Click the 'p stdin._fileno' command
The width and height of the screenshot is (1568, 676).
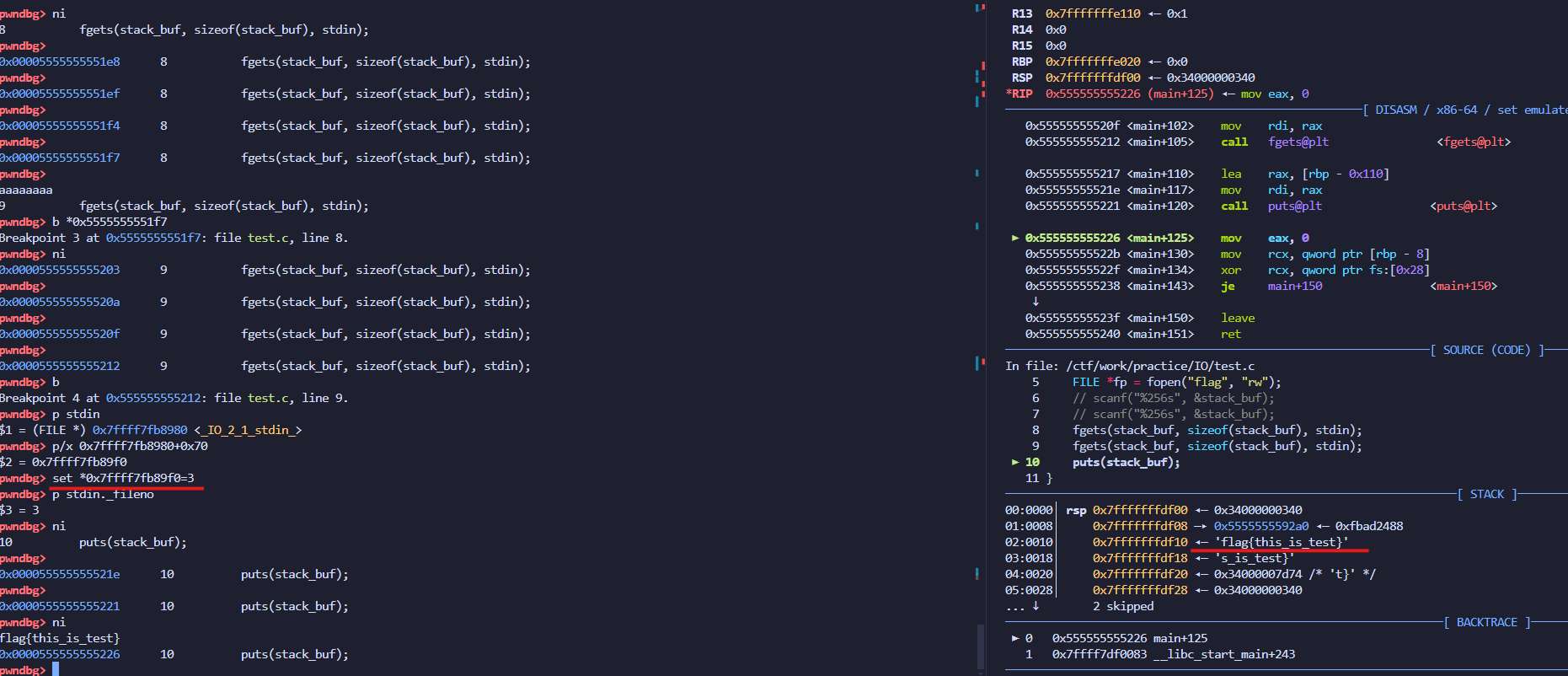(103, 494)
